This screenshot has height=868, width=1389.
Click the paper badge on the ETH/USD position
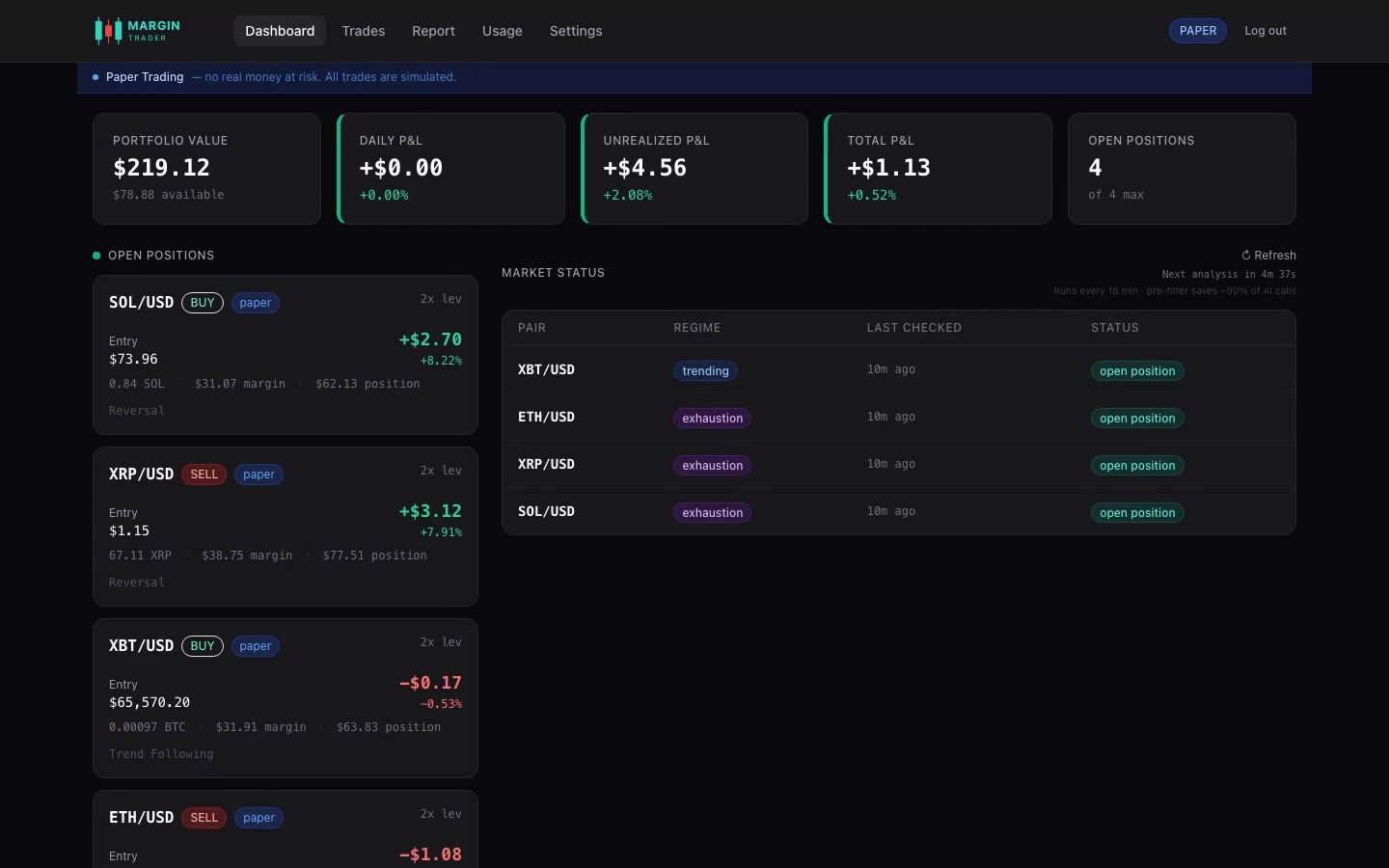pyautogui.click(x=259, y=818)
